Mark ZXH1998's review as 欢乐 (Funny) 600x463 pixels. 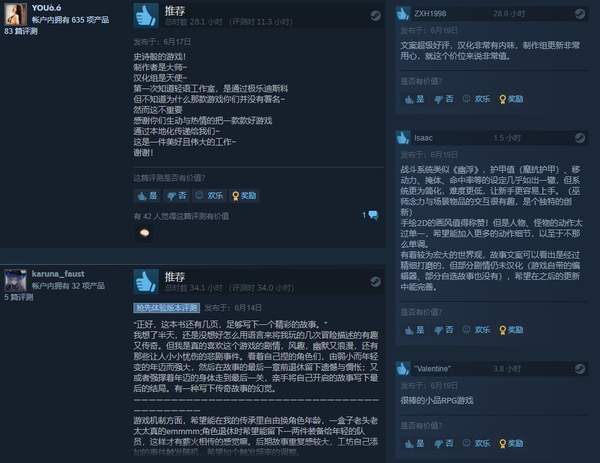[477, 99]
